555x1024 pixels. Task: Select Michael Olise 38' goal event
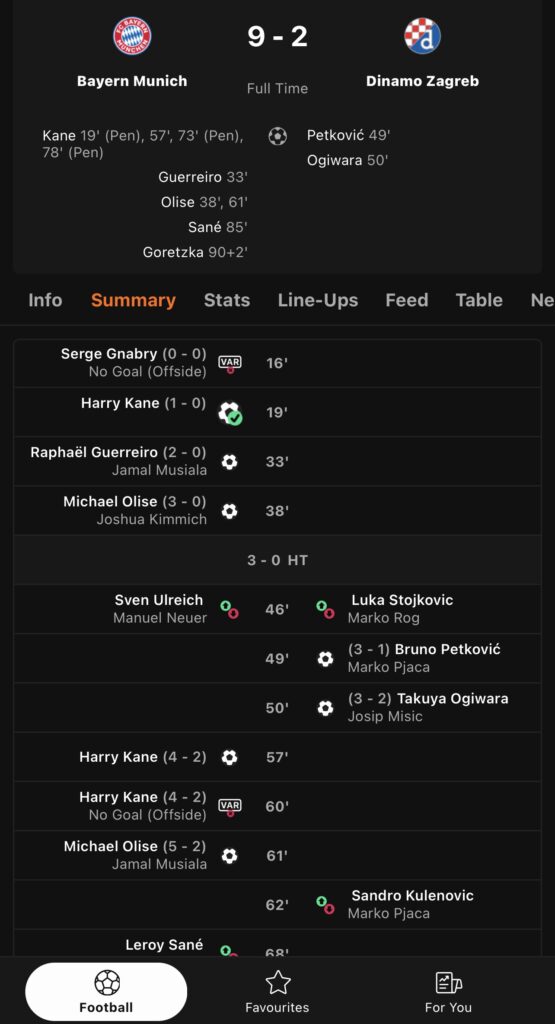[x=278, y=511]
